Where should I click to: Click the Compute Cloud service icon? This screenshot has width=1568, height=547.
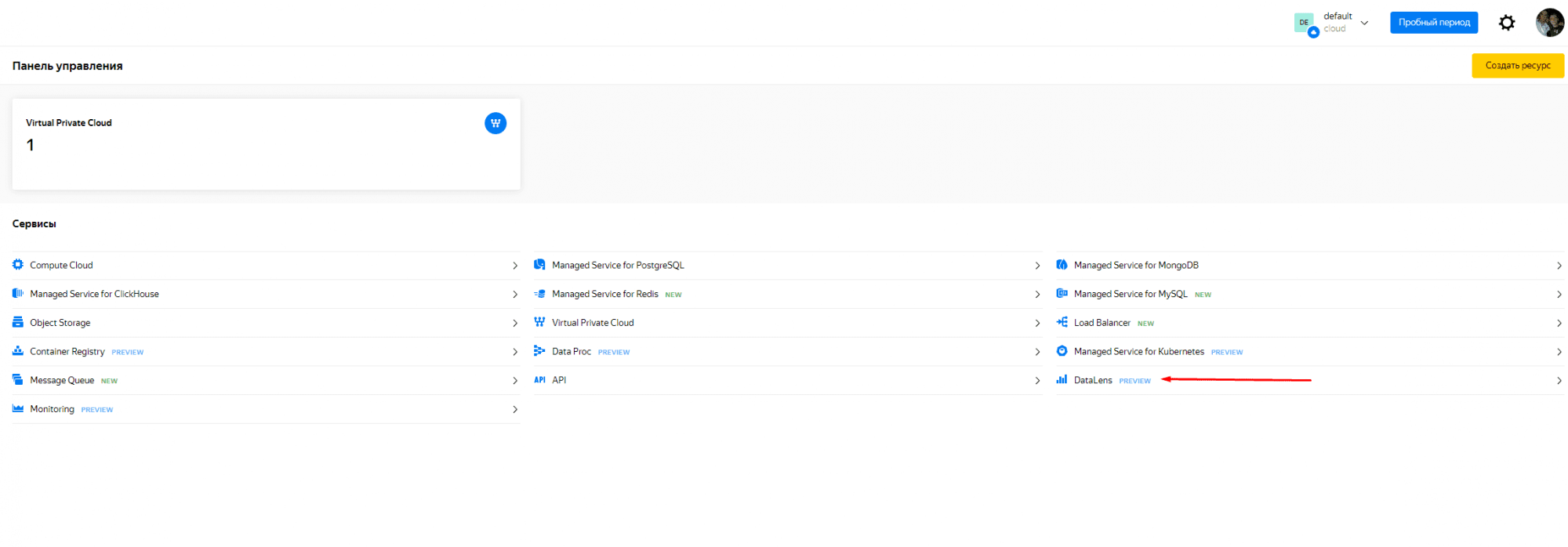(18, 265)
